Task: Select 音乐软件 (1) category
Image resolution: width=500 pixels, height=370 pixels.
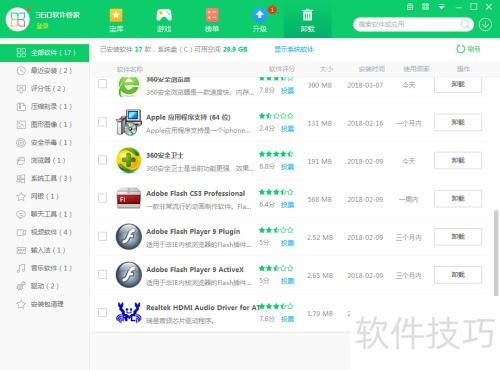Action: coord(44,268)
